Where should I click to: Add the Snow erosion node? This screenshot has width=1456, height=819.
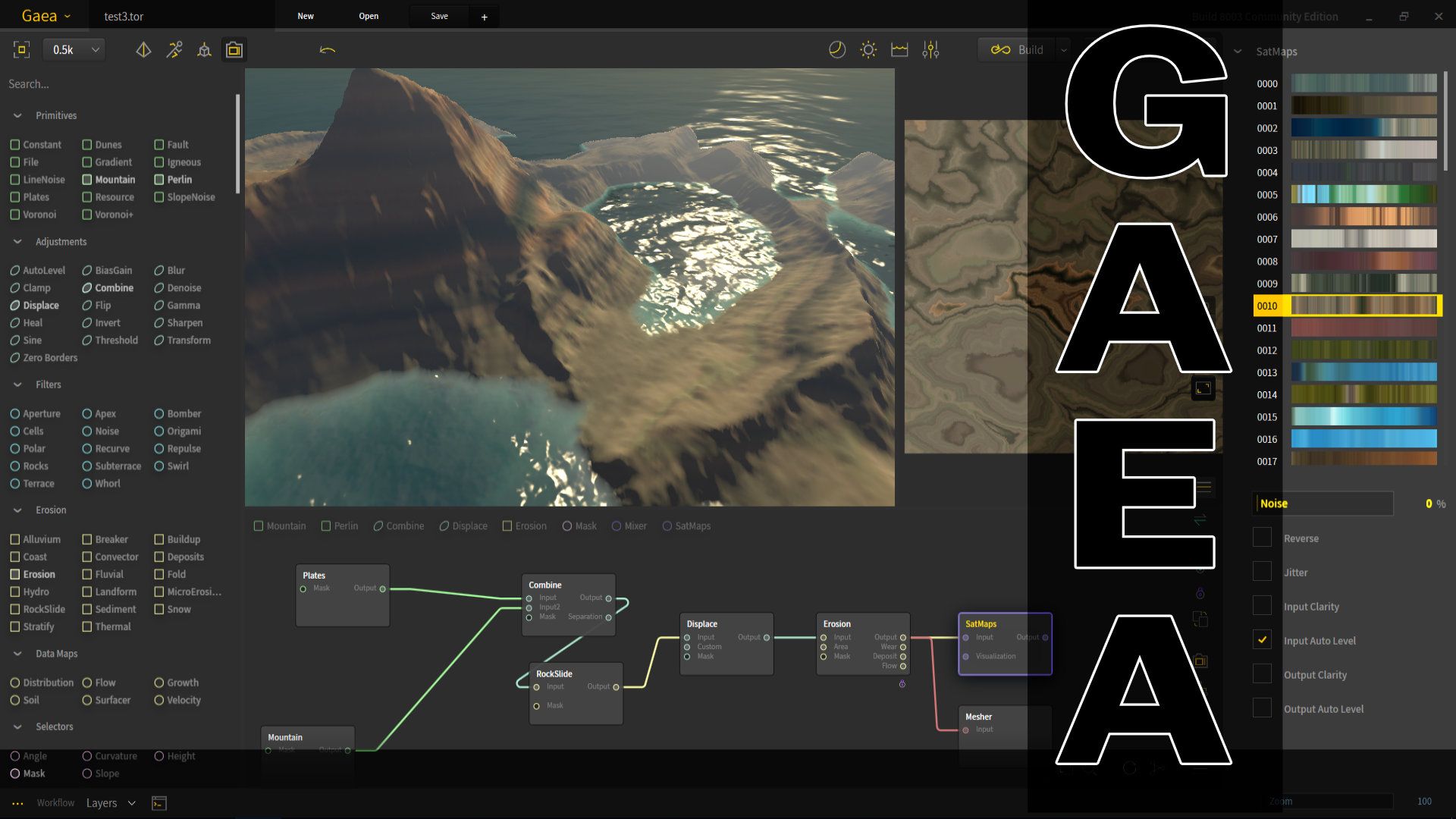(172, 610)
